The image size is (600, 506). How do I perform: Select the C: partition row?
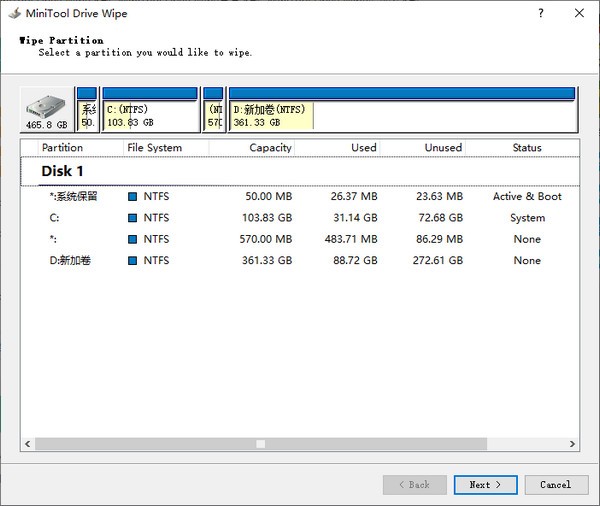coord(300,218)
